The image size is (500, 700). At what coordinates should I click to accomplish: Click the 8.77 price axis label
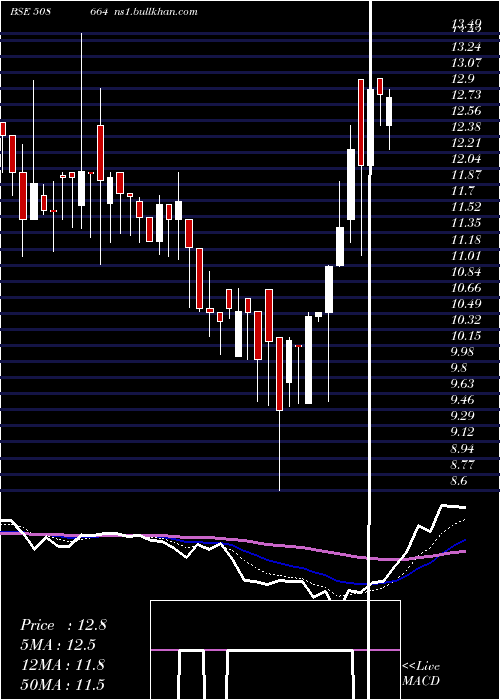tap(463, 465)
